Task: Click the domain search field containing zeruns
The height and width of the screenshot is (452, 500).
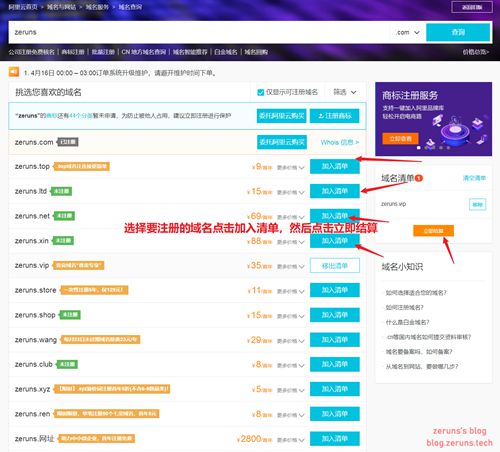Action: pyautogui.click(x=200, y=32)
